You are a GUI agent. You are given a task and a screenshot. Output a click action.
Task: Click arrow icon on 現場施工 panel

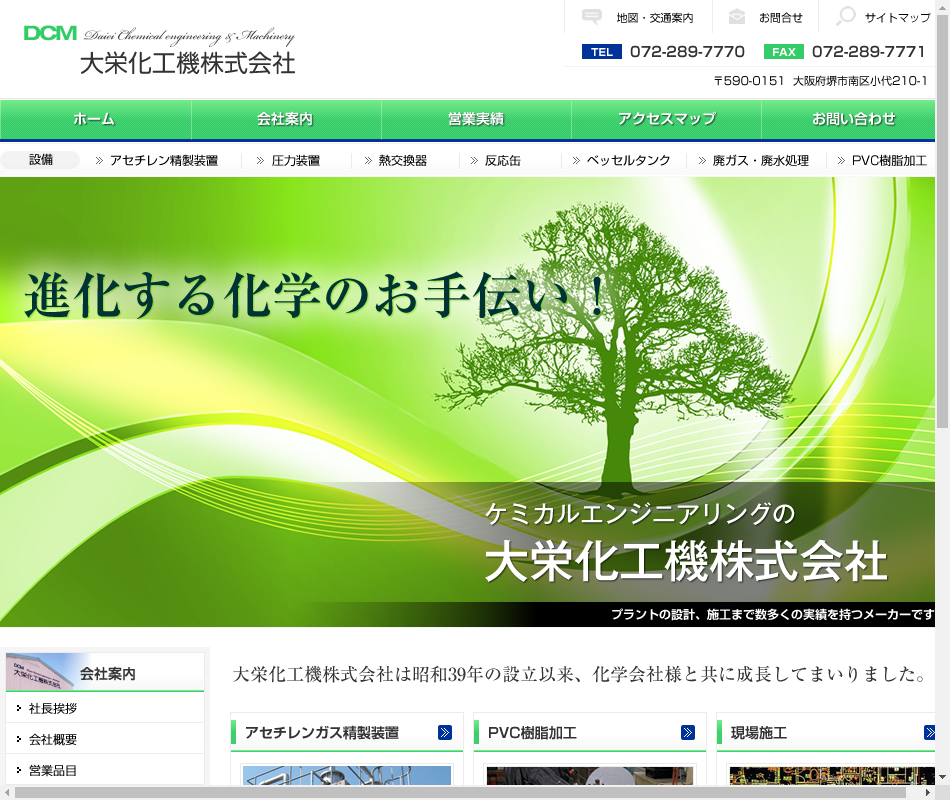click(929, 733)
